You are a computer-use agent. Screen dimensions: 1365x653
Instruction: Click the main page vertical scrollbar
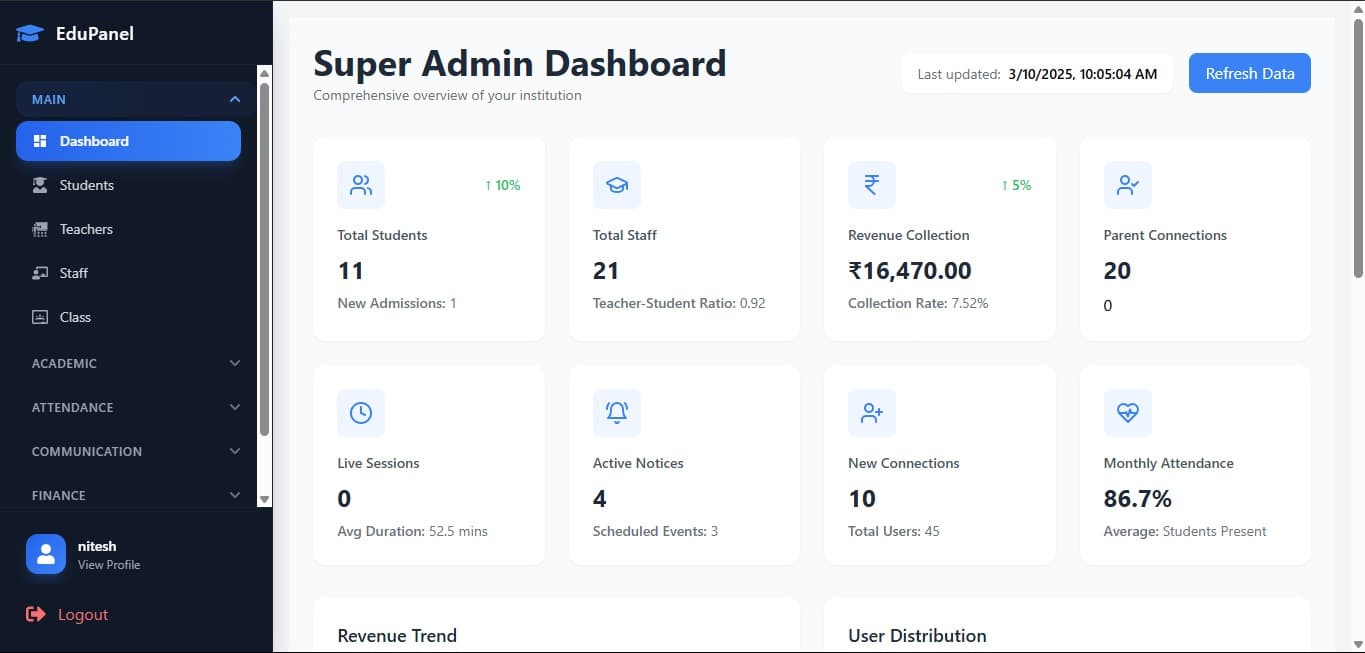pos(1357,150)
